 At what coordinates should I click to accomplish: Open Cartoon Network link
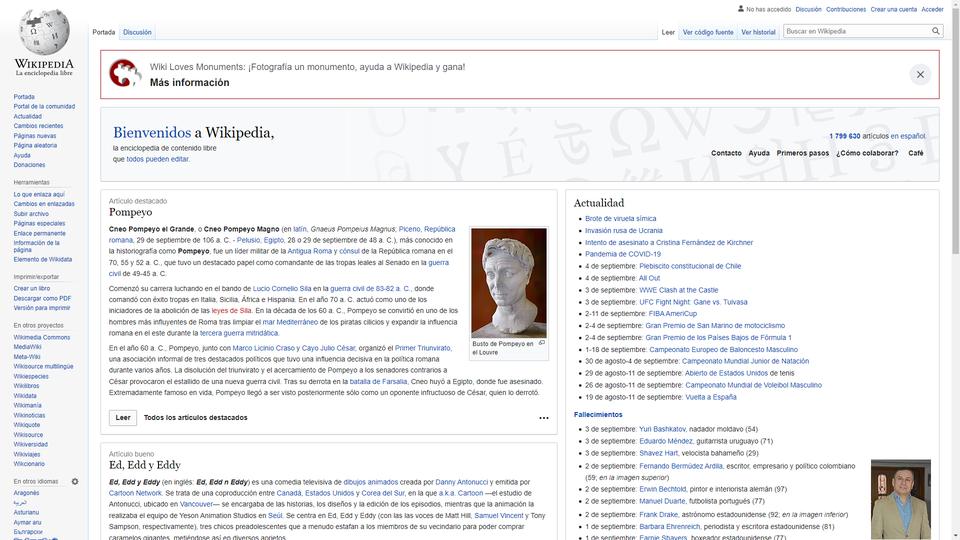coord(135,493)
